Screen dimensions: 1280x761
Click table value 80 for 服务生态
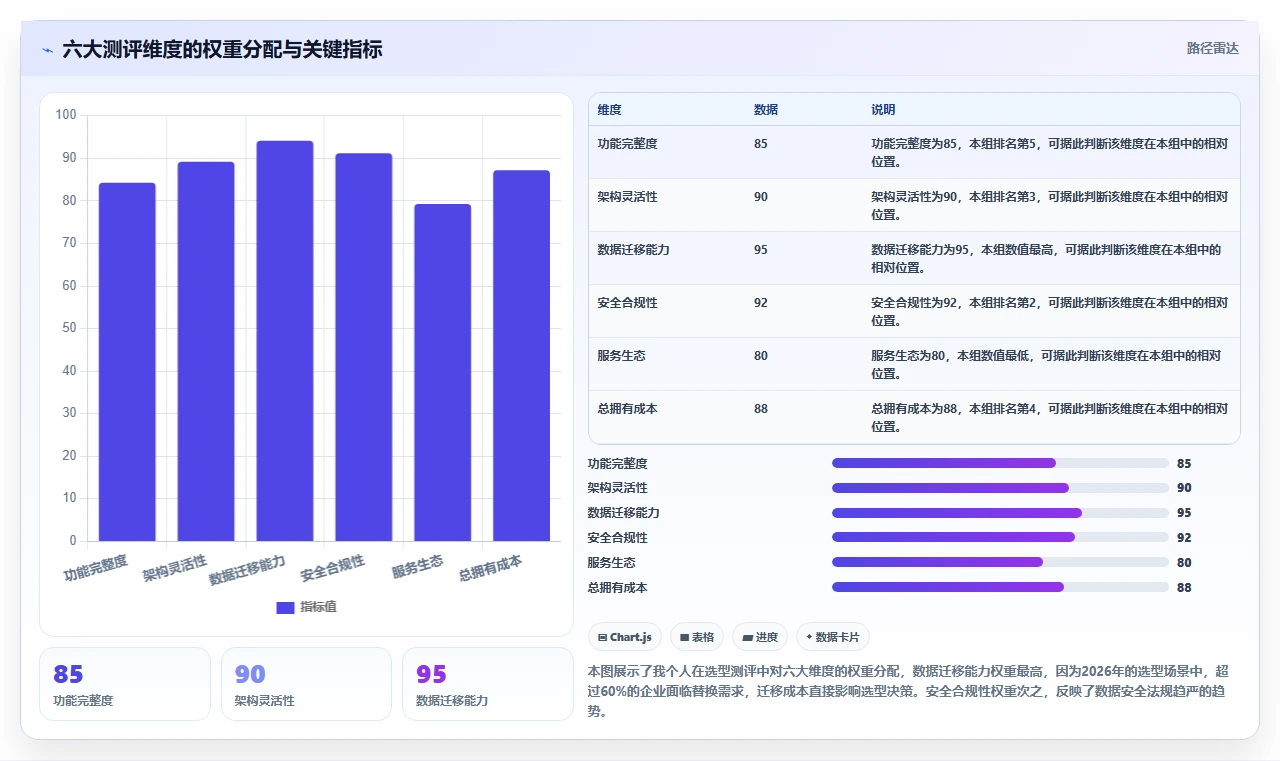[x=761, y=356]
